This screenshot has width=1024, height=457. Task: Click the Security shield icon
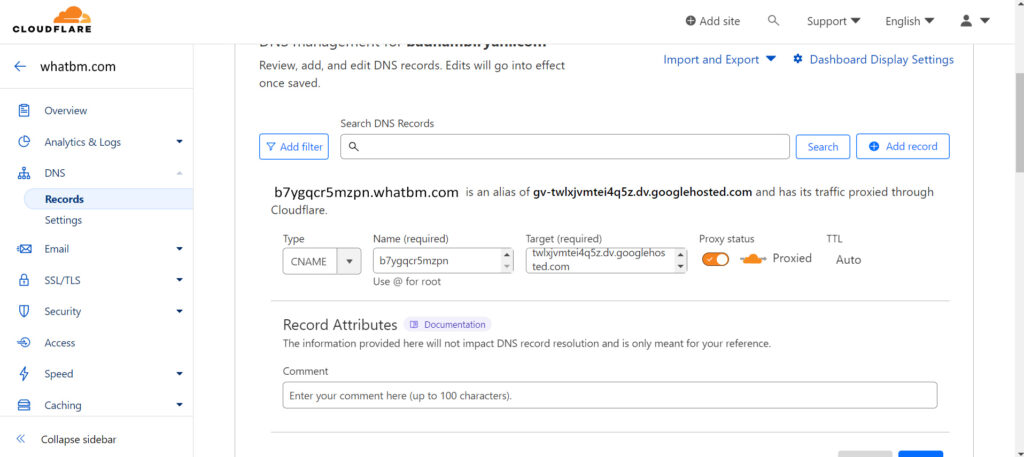coord(24,311)
